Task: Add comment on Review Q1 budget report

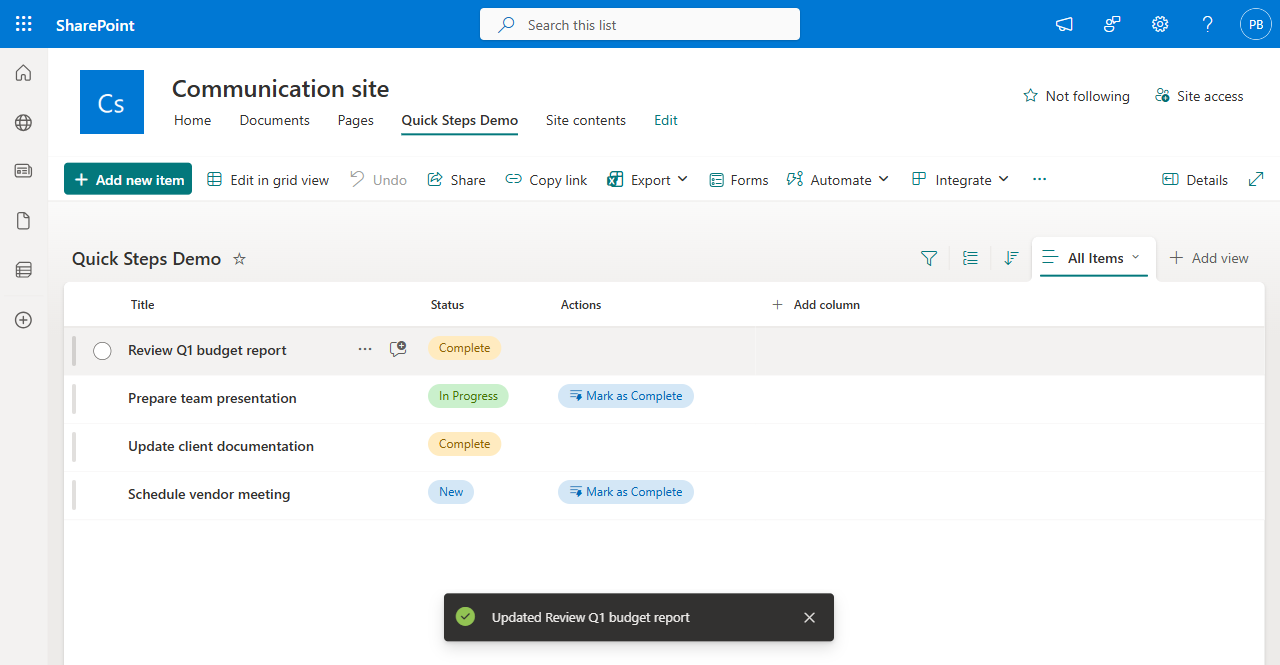Action: coord(398,349)
